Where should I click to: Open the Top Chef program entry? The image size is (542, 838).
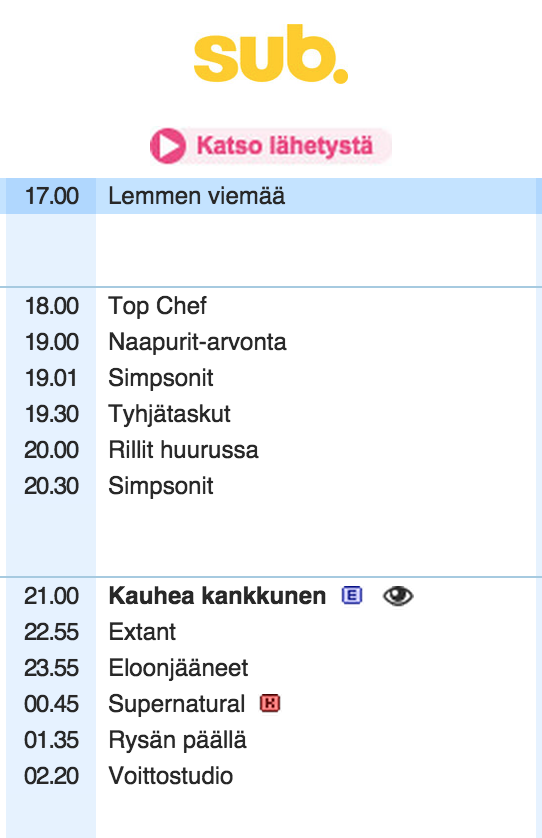[157, 306]
